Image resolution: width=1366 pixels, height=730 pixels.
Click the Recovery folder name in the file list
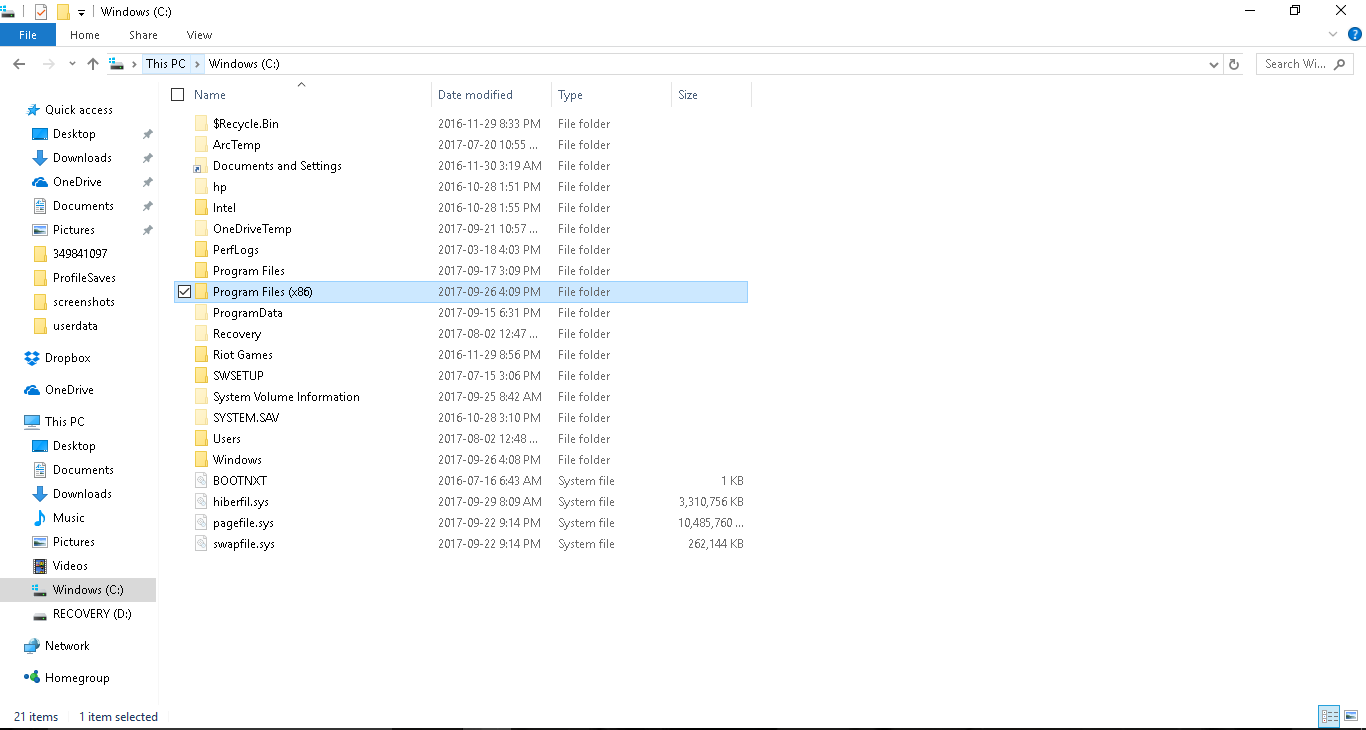237,334
